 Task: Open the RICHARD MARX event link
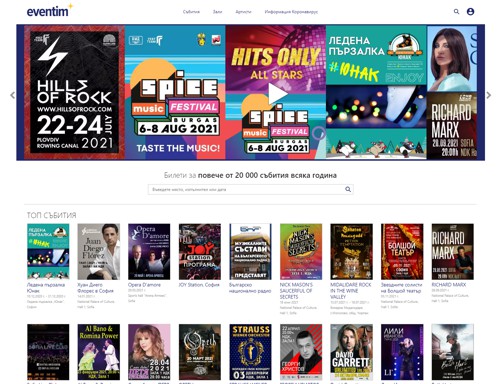click(449, 285)
